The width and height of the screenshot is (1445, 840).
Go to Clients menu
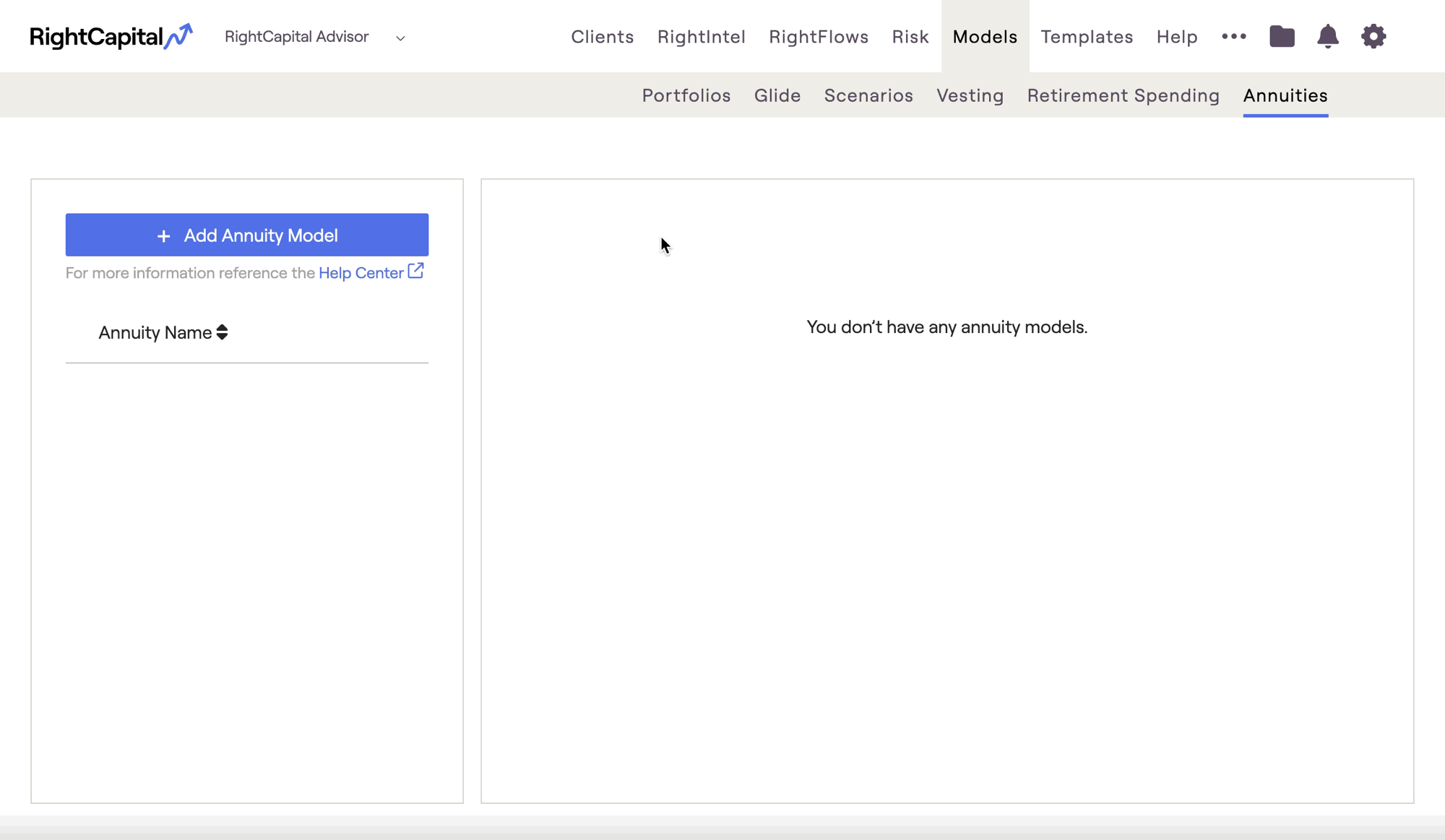click(603, 37)
